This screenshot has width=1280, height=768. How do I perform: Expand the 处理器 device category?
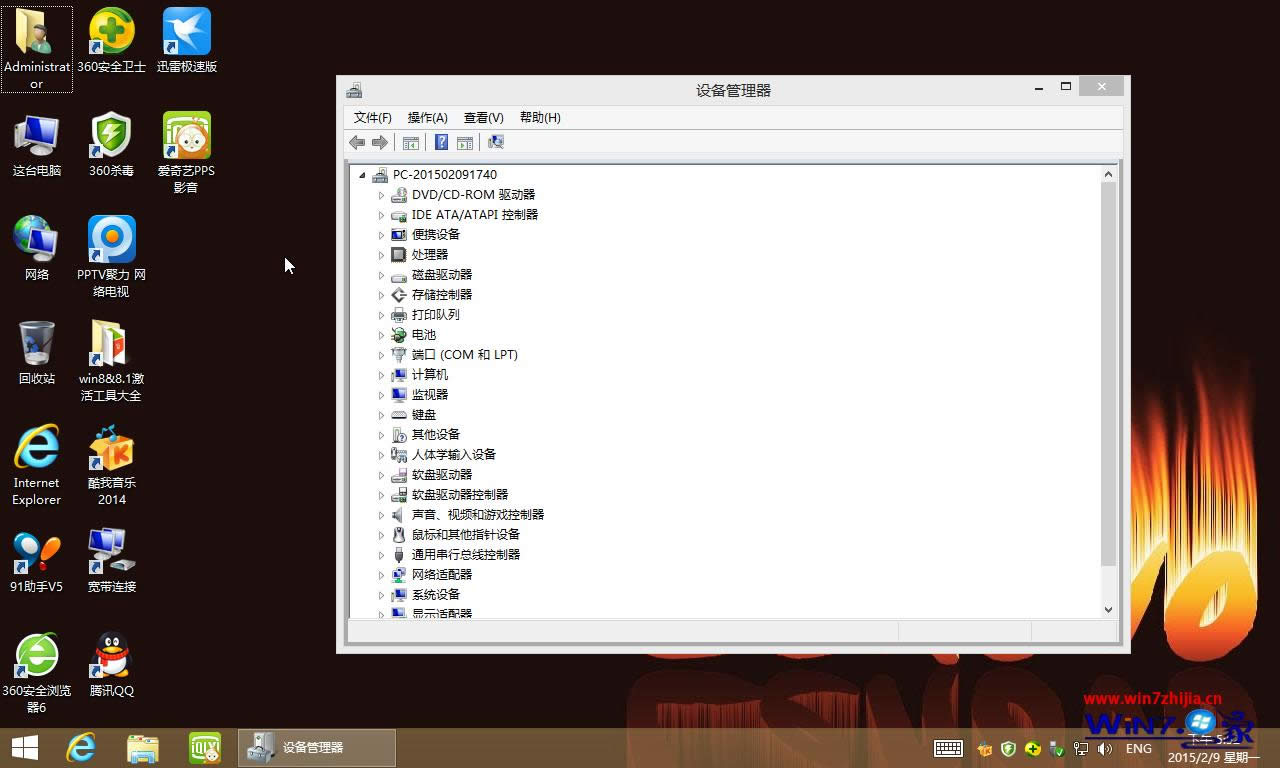pyautogui.click(x=382, y=254)
